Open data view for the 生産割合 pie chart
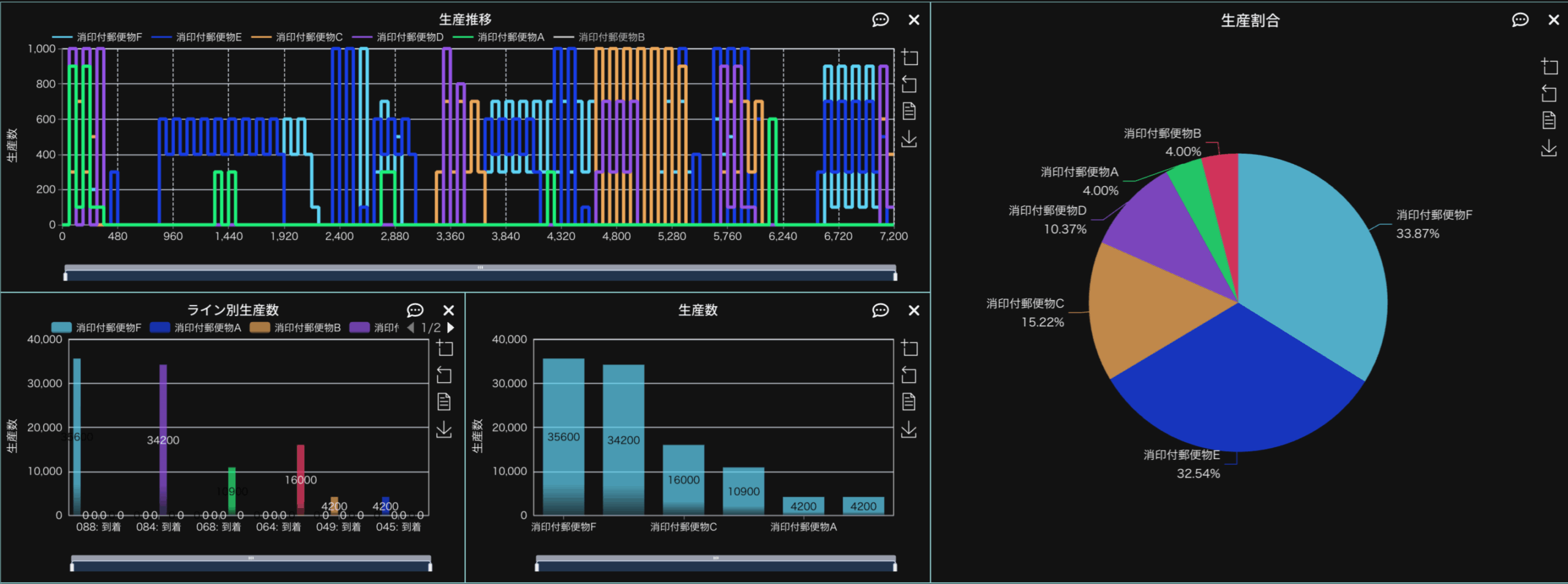The image size is (1568, 584). pyautogui.click(x=1548, y=121)
